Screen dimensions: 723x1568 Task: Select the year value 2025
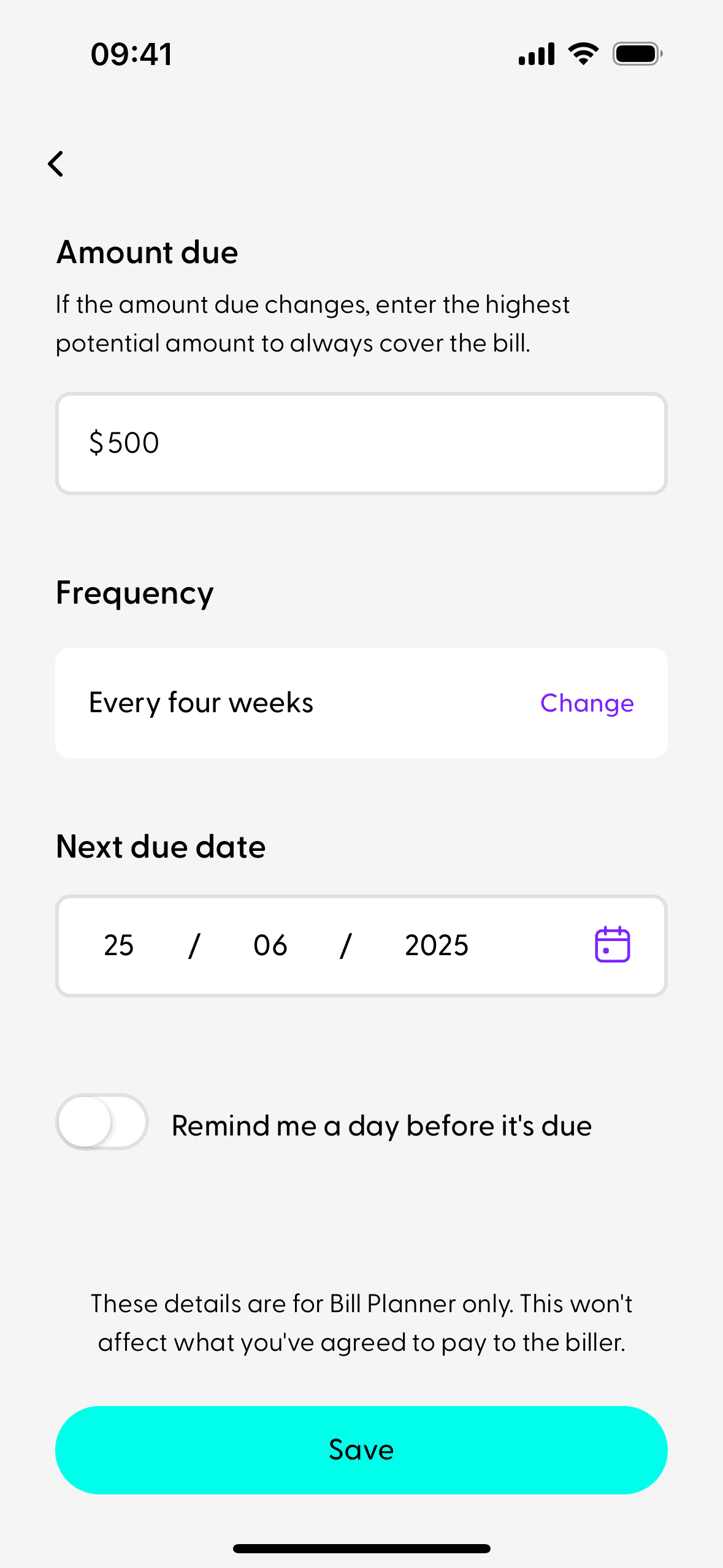coord(437,945)
